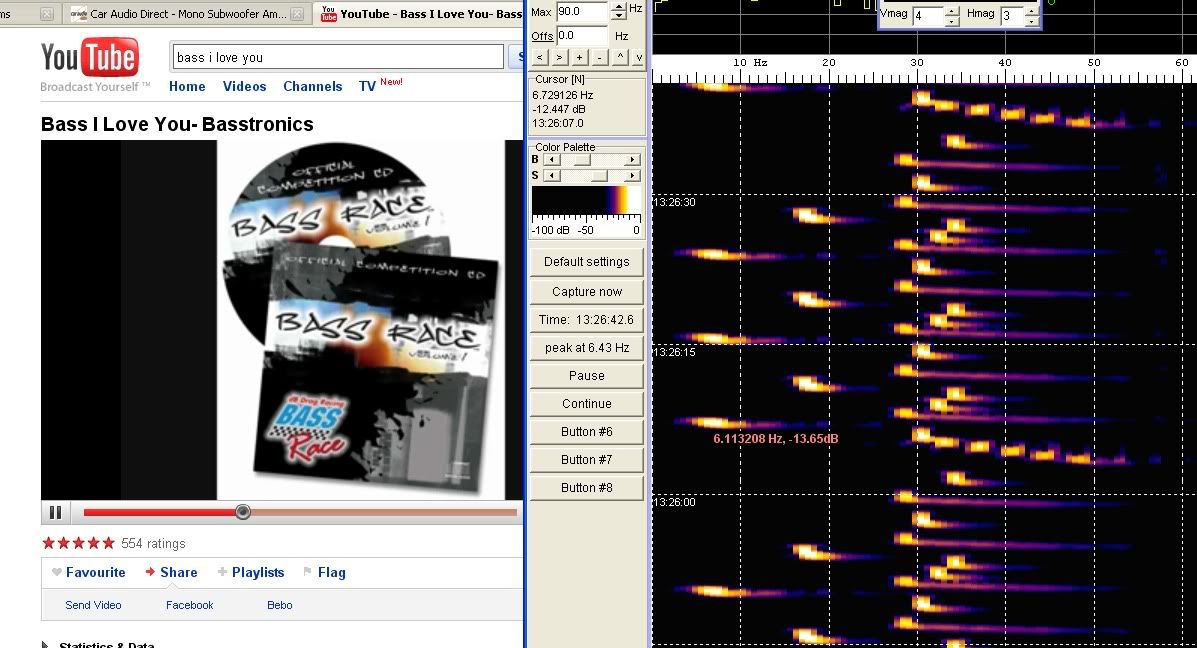Close the Car Audio Direct browser tab
The image size is (1197, 648).
tap(298, 14)
